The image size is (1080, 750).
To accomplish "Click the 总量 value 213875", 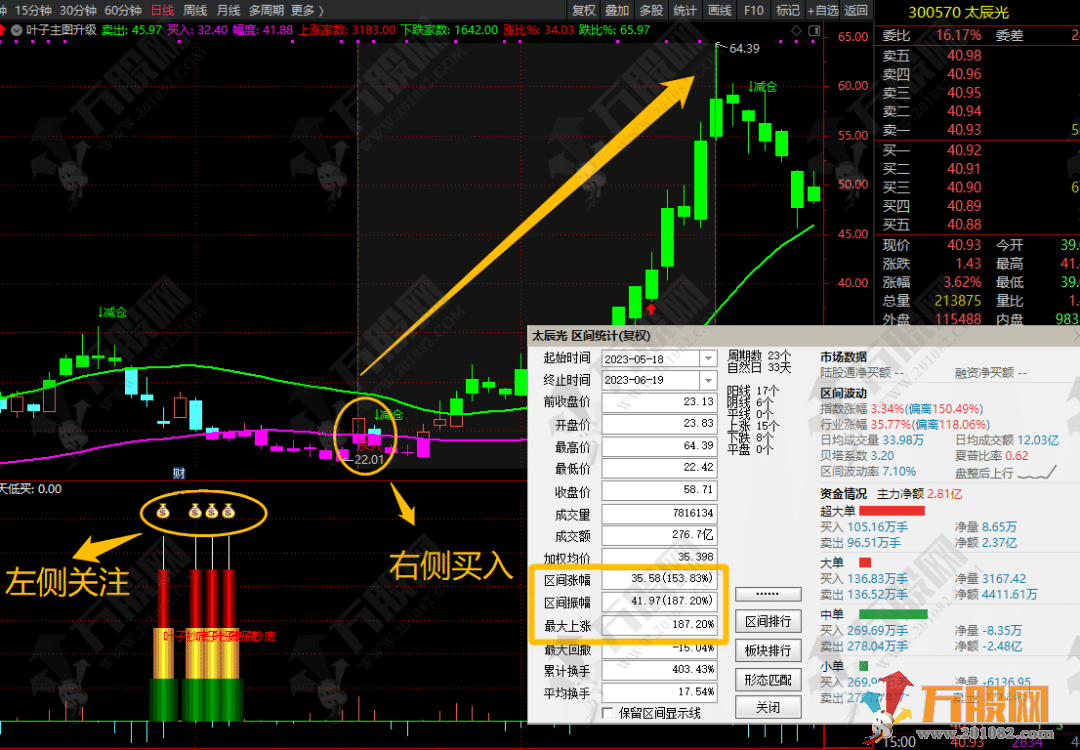I will [x=958, y=301].
